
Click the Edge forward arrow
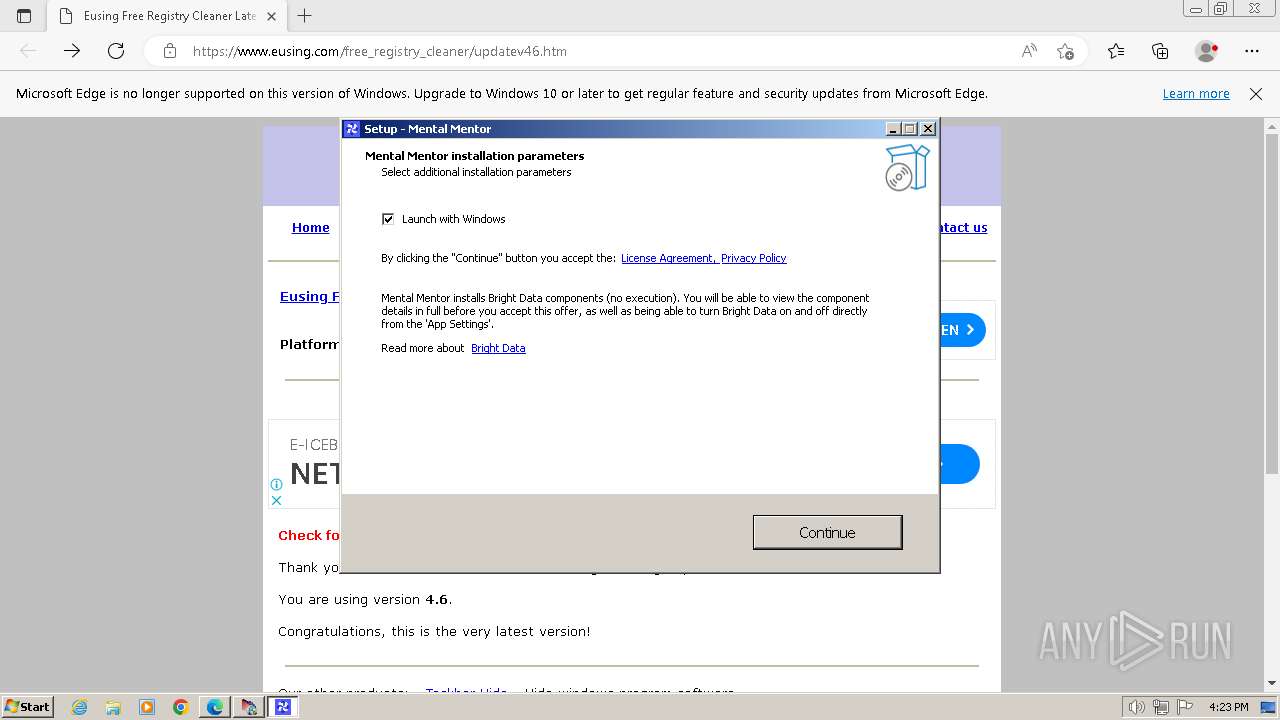(x=72, y=51)
